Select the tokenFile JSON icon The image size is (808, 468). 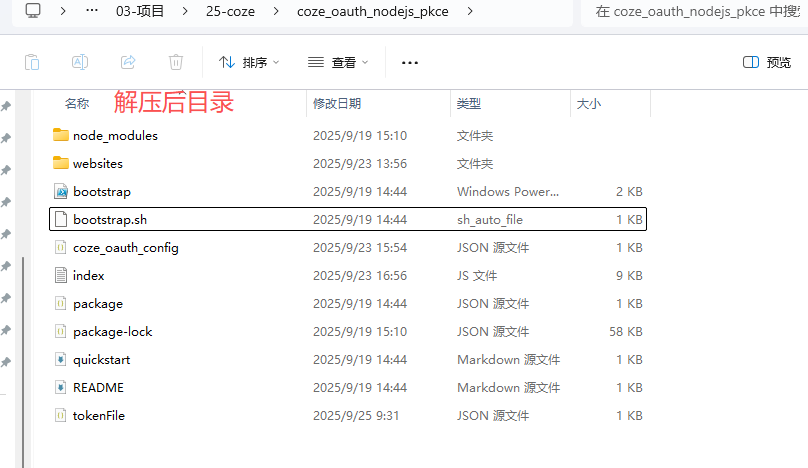pos(61,415)
